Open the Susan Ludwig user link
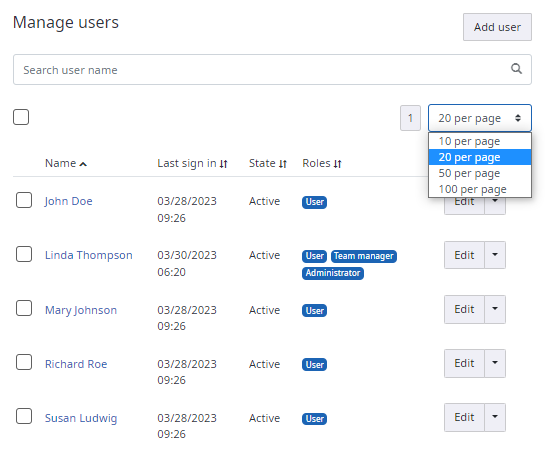 pyautogui.click(x=81, y=418)
